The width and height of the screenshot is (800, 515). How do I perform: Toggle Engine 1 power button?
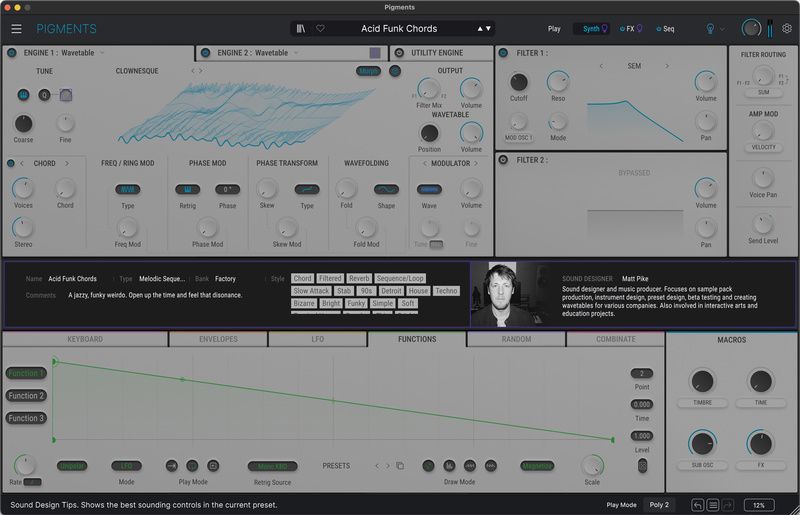pos(12,53)
